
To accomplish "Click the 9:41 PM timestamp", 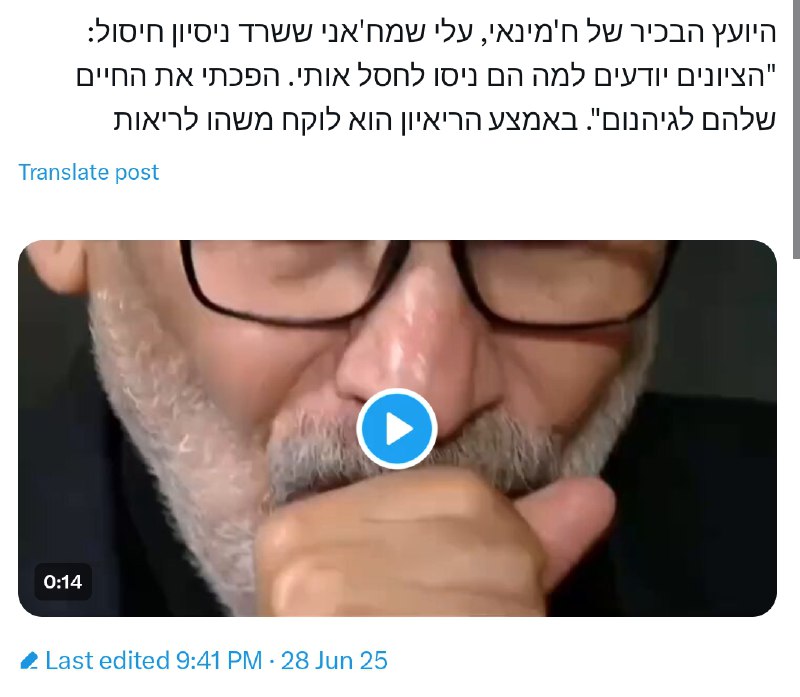I will coord(219,661).
